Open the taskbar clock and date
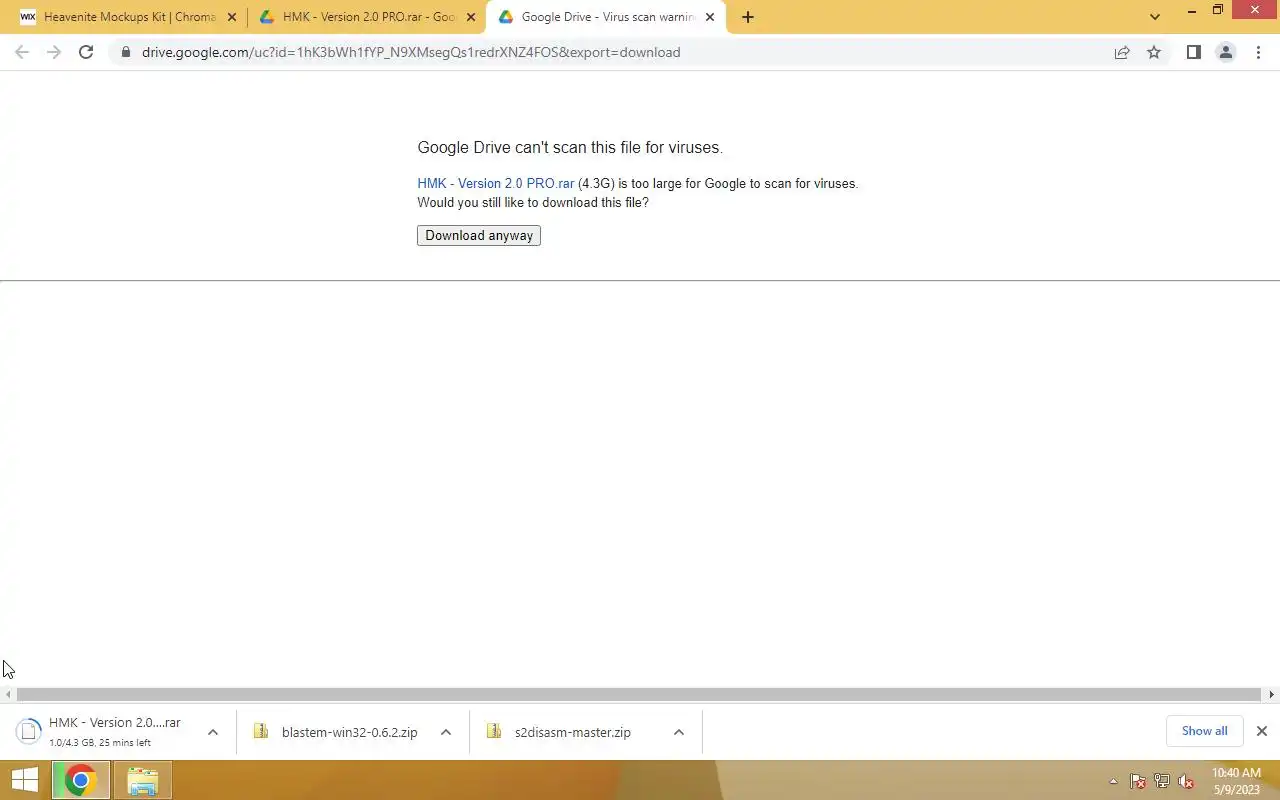The height and width of the screenshot is (800, 1280). pos(1236,781)
